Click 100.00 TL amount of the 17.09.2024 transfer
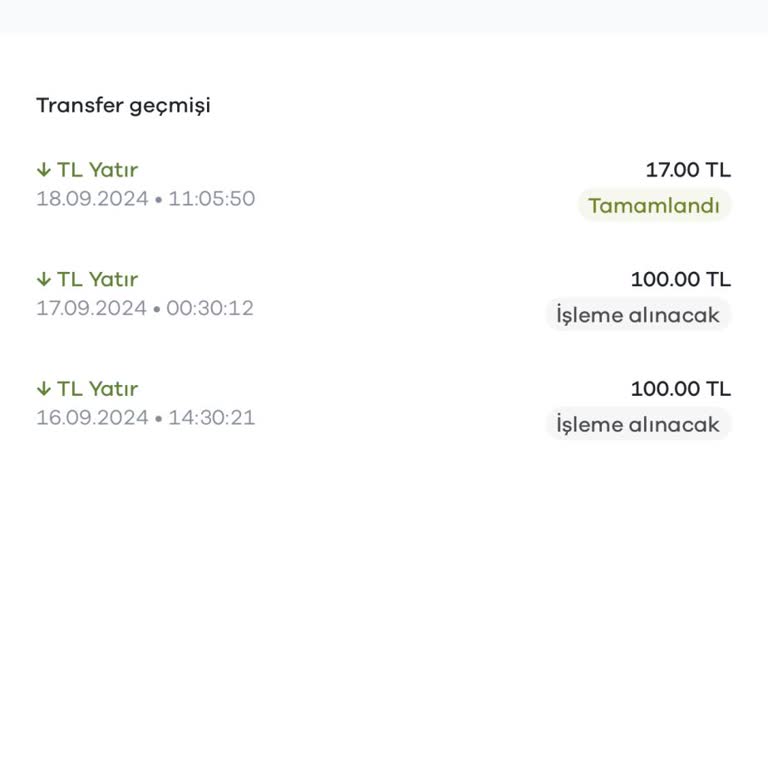The image size is (768, 768). 680,279
